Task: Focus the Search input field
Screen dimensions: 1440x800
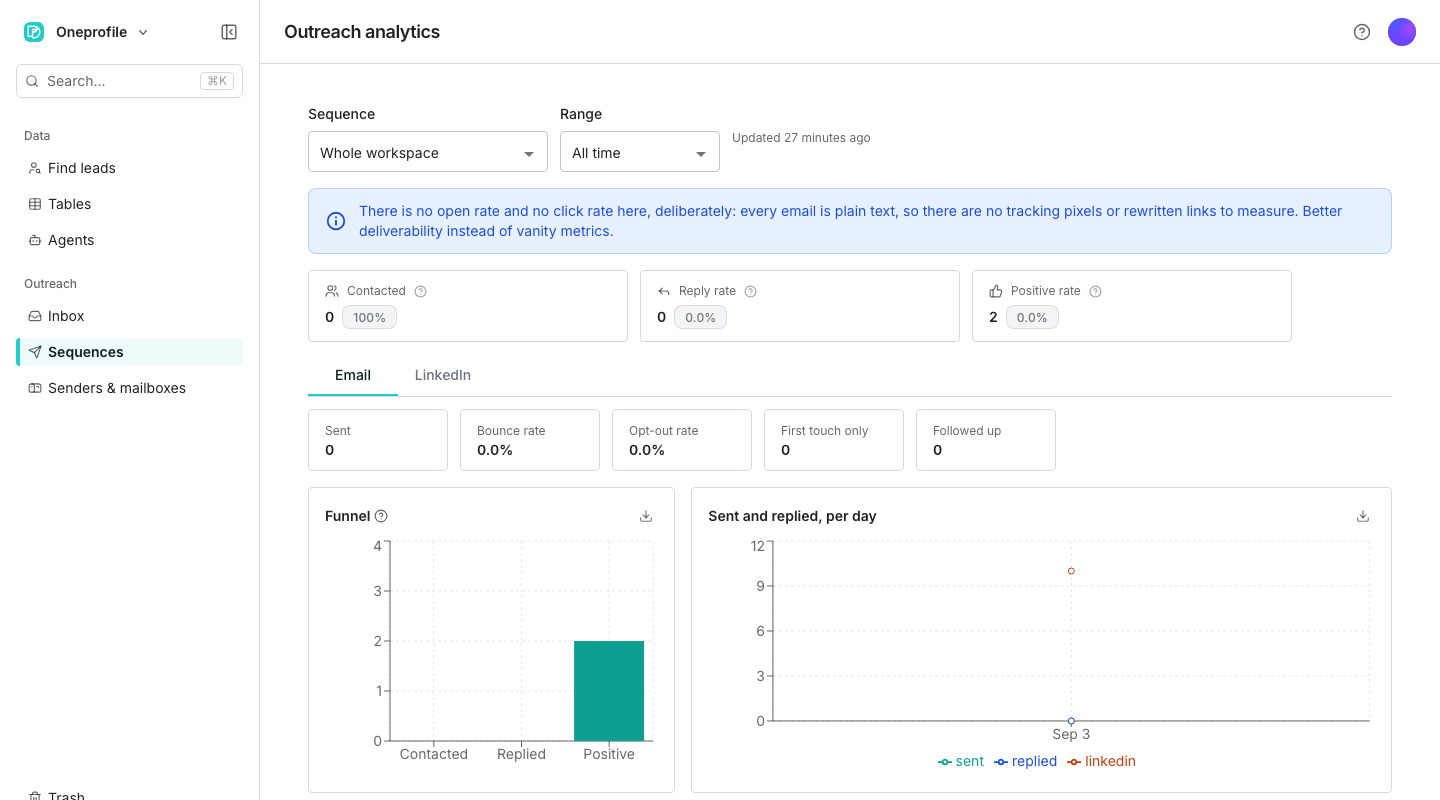Action: 129,81
